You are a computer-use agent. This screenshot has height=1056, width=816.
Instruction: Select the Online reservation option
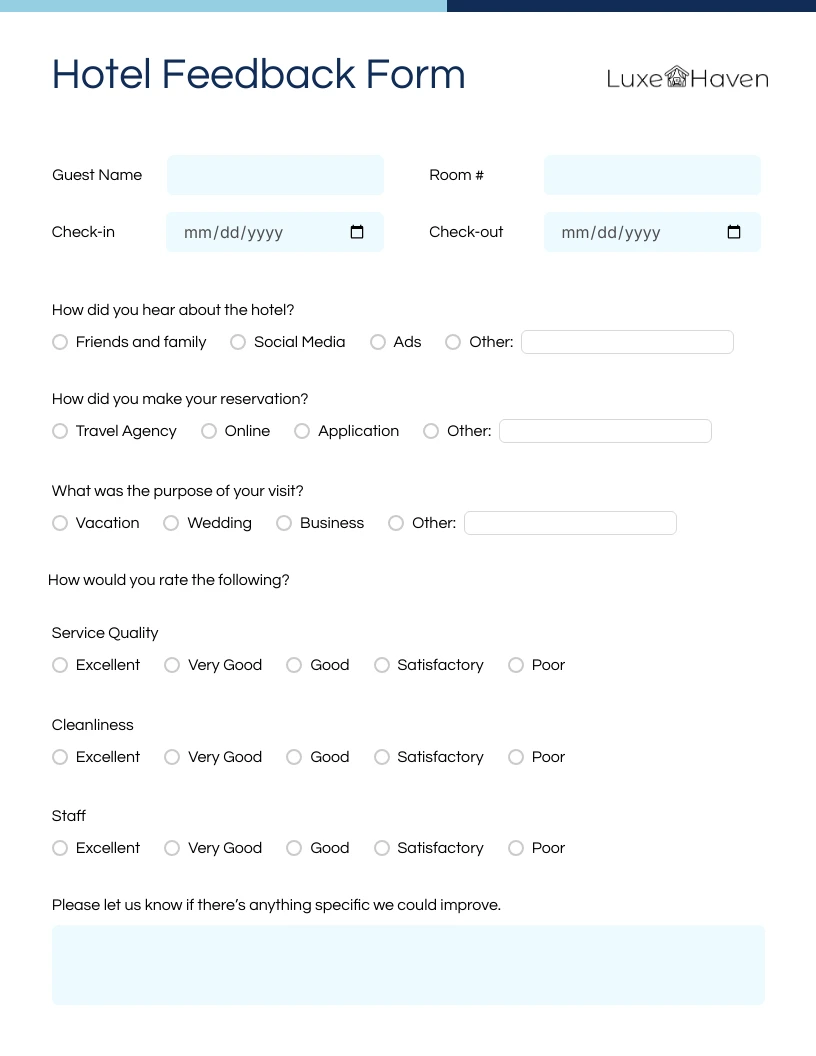point(209,431)
